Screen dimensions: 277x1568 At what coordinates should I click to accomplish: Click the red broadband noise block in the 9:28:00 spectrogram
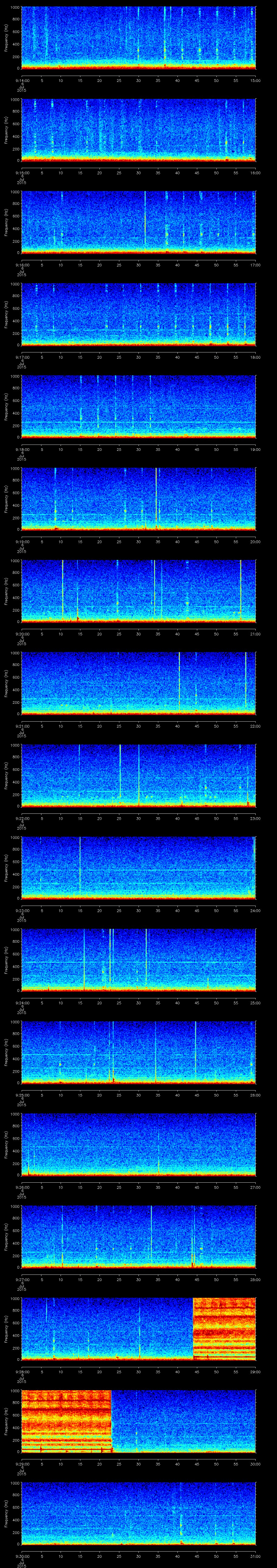224,1329
